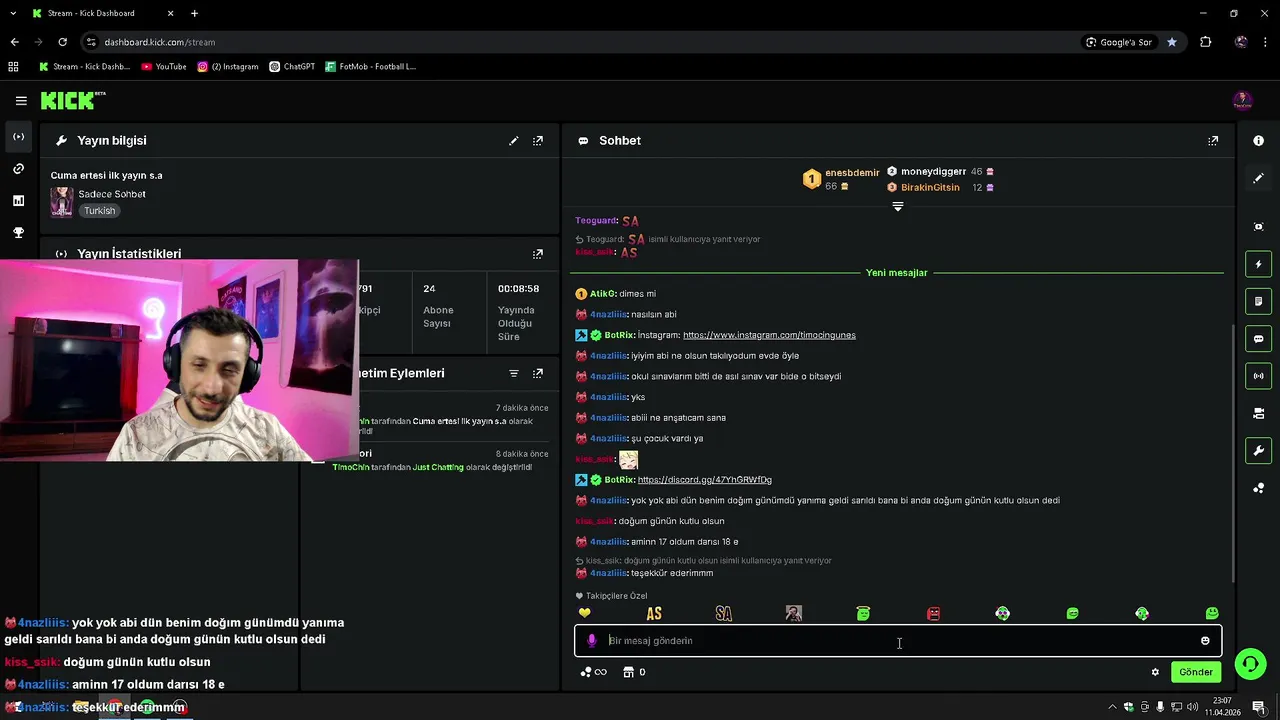Bookmark this page with the star icon
1280x720 pixels.
pyautogui.click(x=1172, y=42)
